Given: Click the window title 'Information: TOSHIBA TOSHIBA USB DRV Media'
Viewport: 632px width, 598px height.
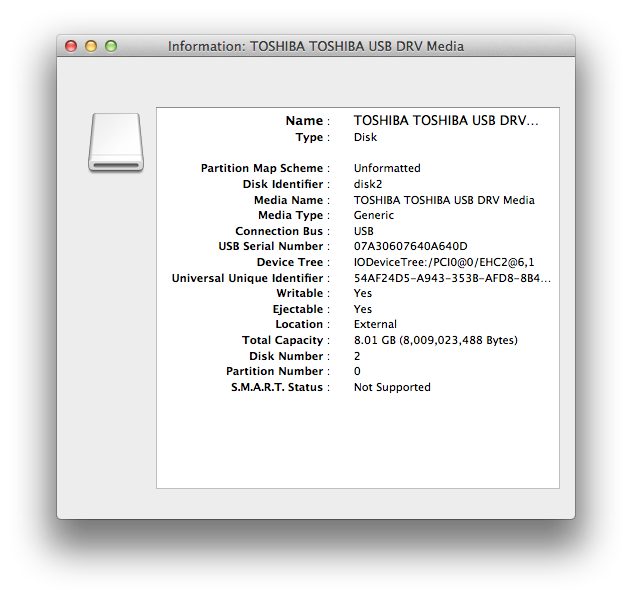Looking at the screenshot, I should (316, 46).
